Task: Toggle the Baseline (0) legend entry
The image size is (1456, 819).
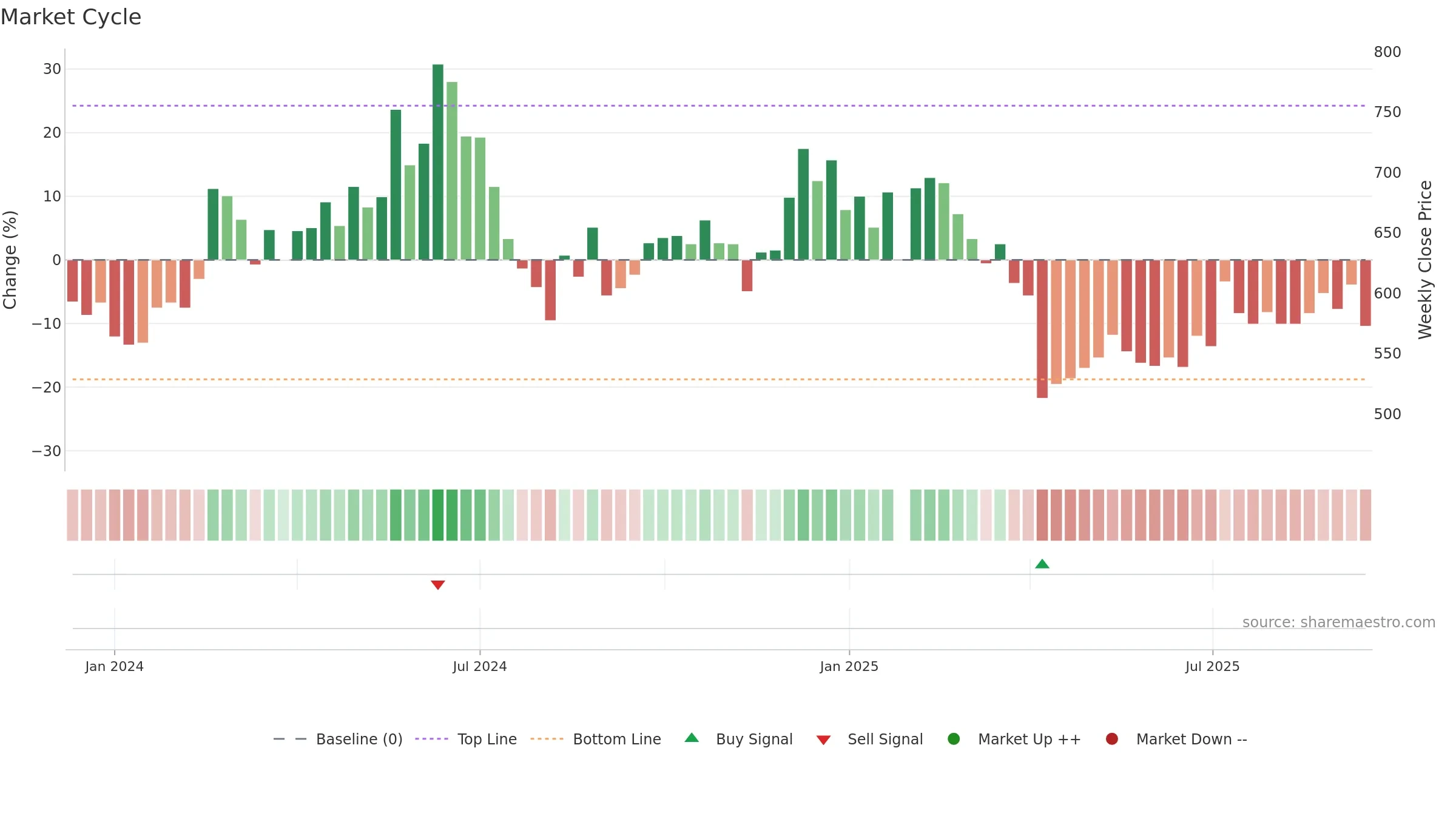Action: coord(338,739)
